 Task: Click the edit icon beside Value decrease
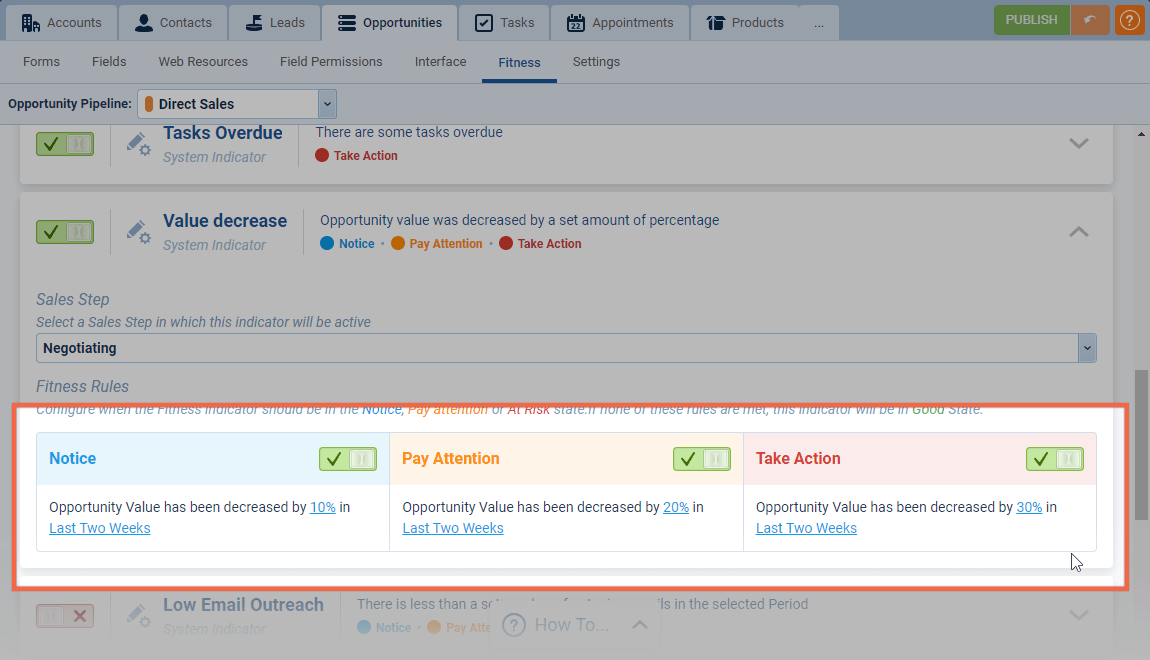pyautogui.click(x=138, y=232)
